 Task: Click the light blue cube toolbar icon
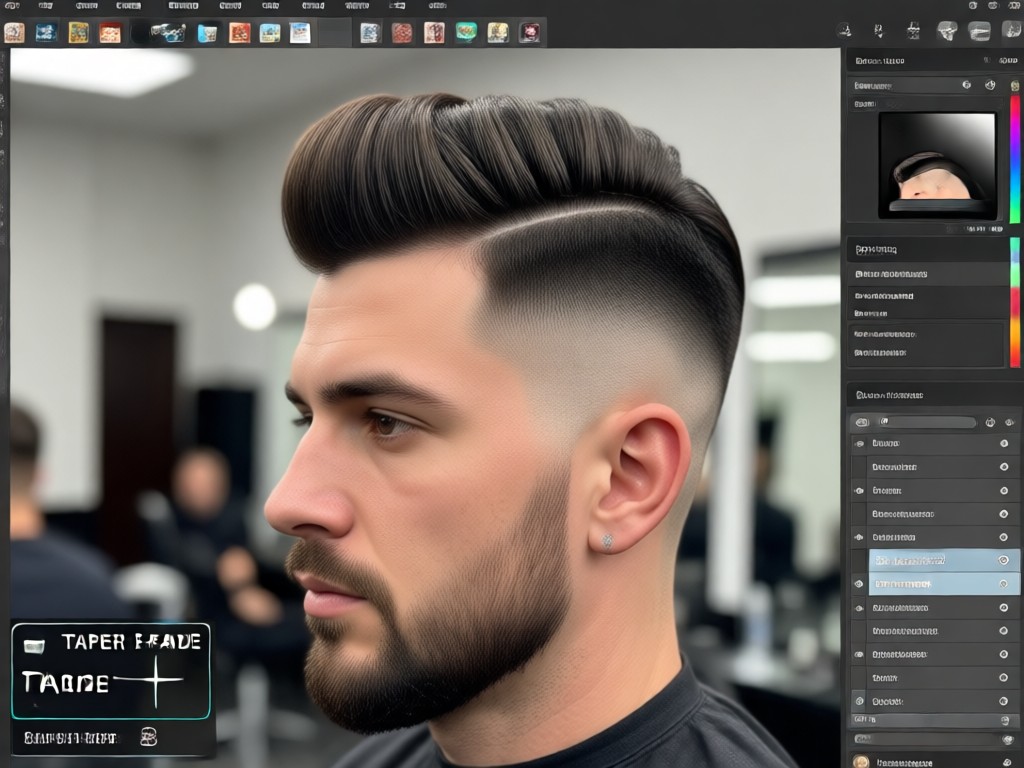[207, 33]
